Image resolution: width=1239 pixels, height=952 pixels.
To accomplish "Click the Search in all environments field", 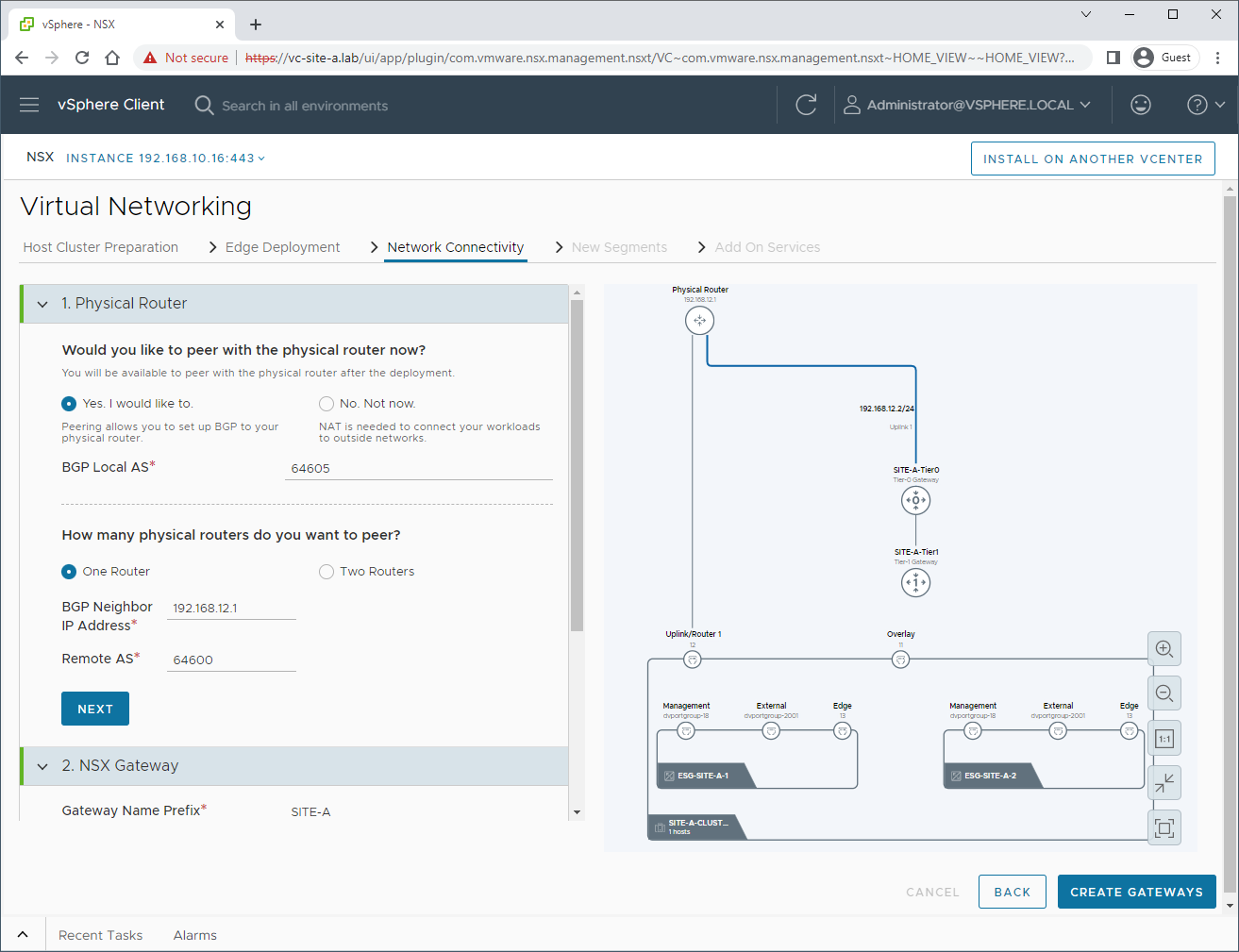I will (x=305, y=106).
